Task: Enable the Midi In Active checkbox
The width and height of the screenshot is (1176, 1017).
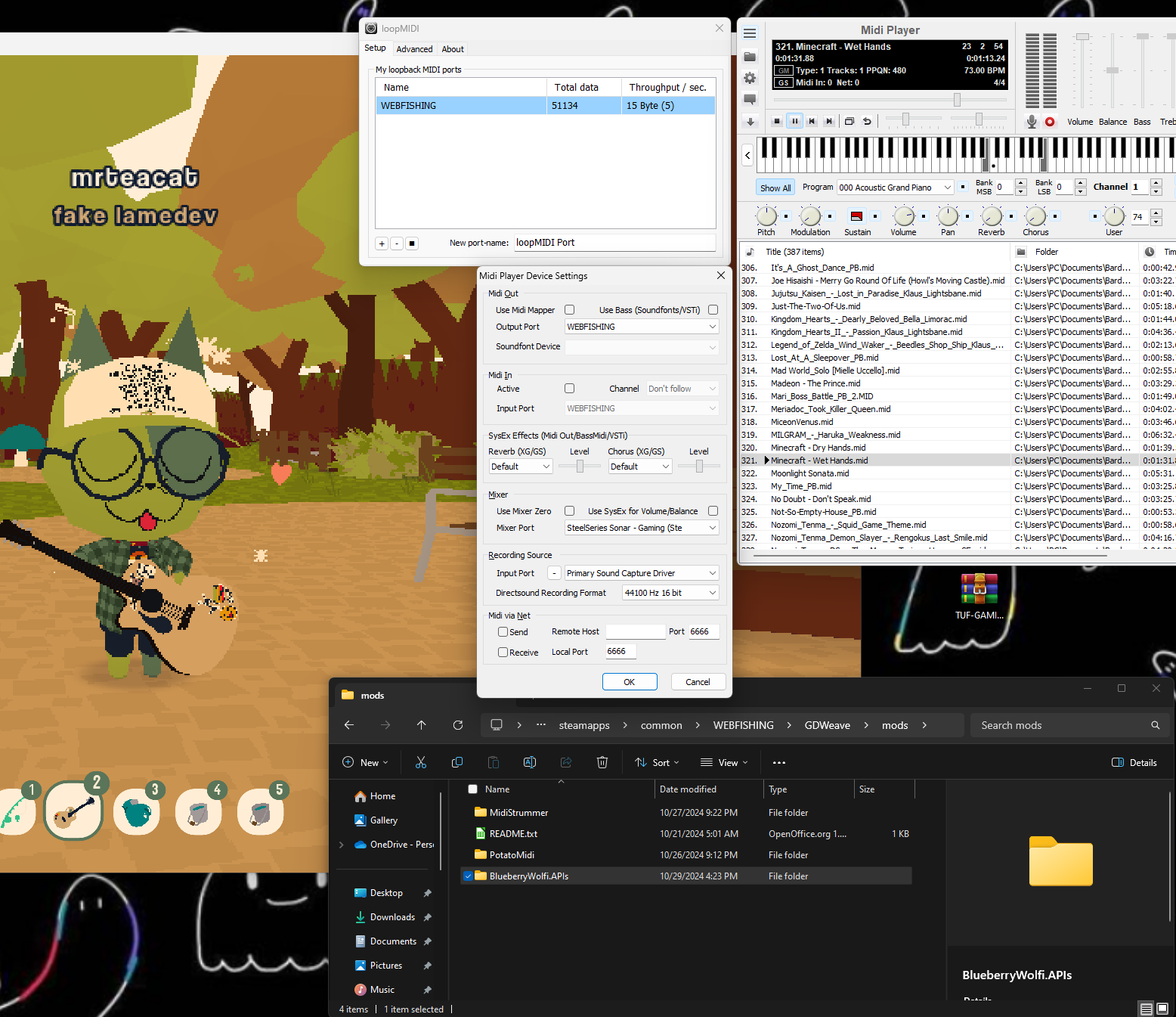Action: (x=570, y=389)
